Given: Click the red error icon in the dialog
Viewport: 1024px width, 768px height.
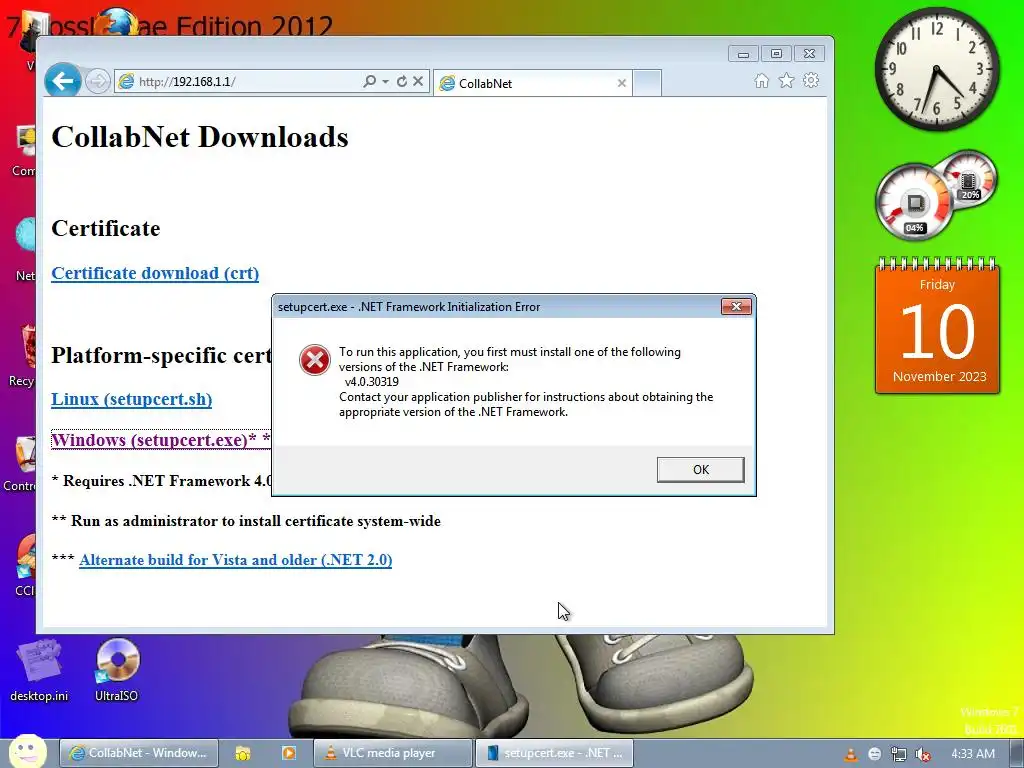Looking at the screenshot, I should 315,360.
